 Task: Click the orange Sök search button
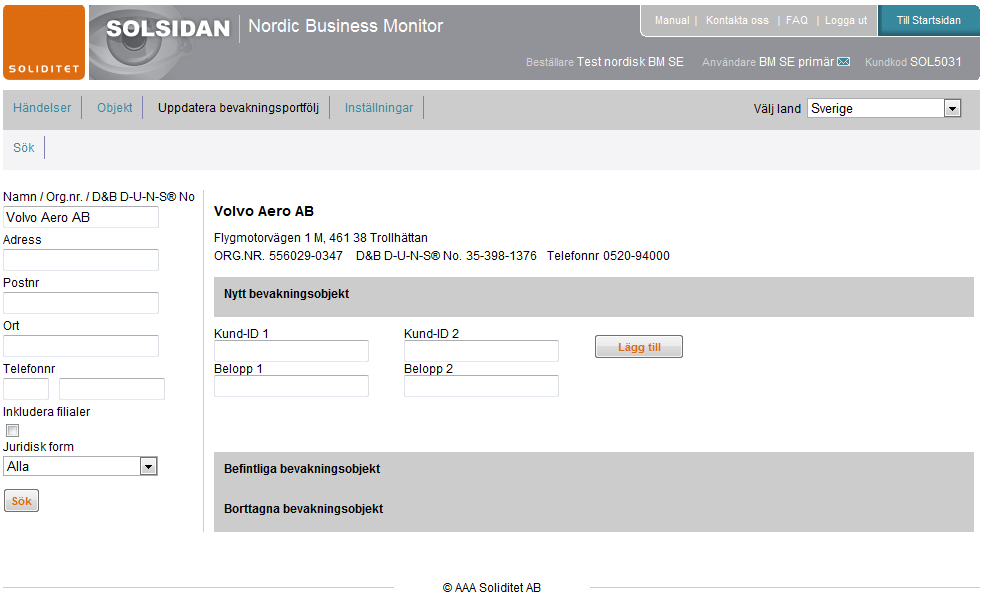[x=21, y=501]
